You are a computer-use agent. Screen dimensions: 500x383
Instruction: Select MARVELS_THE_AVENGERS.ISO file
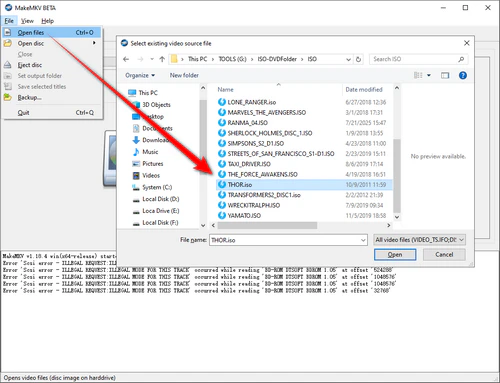(x=267, y=112)
